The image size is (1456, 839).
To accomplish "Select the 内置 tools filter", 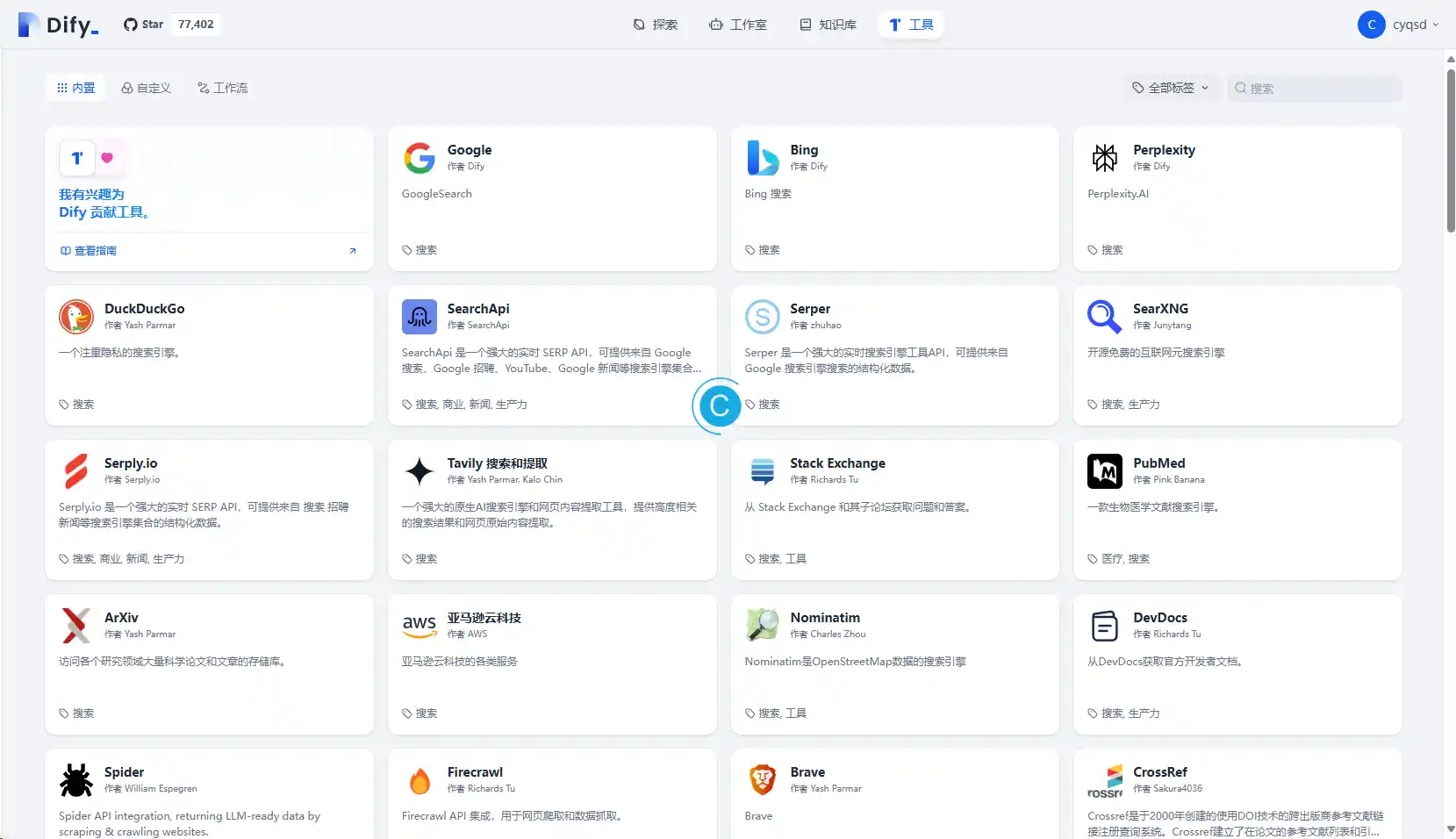I will click(75, 88).
